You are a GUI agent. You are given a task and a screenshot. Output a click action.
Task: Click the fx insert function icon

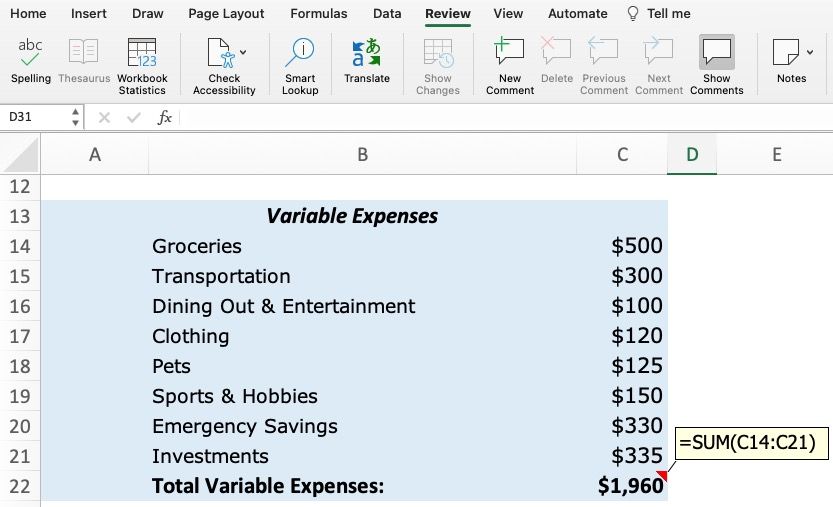coord(165,117)
